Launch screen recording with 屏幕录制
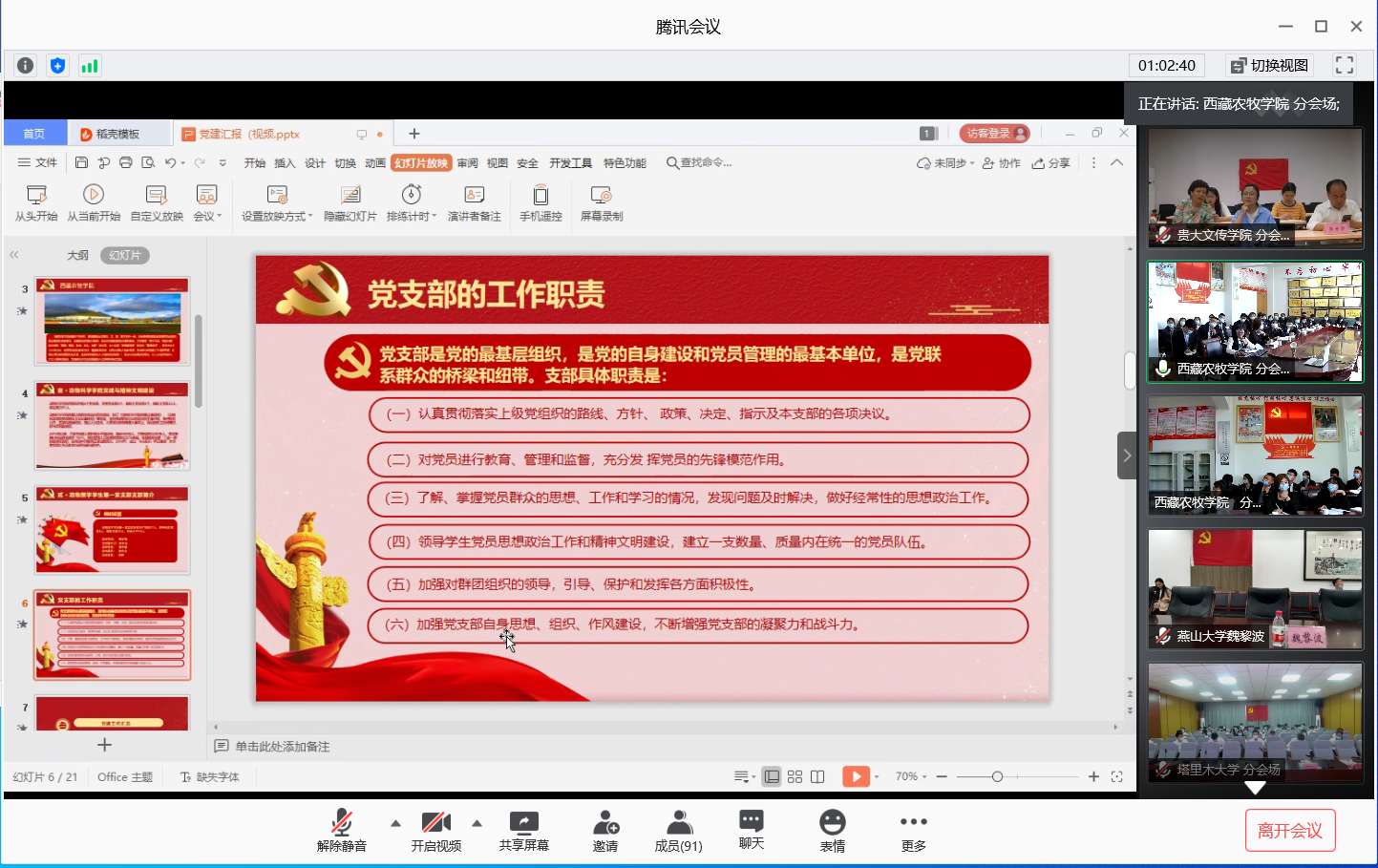Screen dimensions: 1378x868 (x=601, y=203)
